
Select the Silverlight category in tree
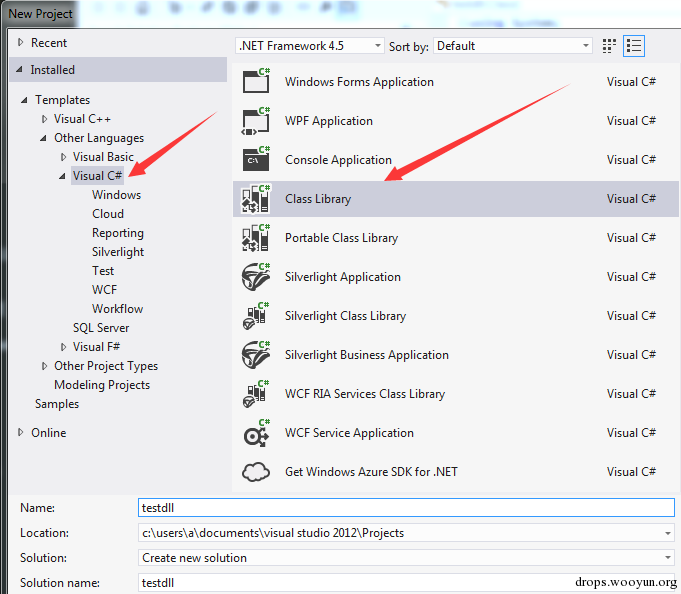click(118, 252)
